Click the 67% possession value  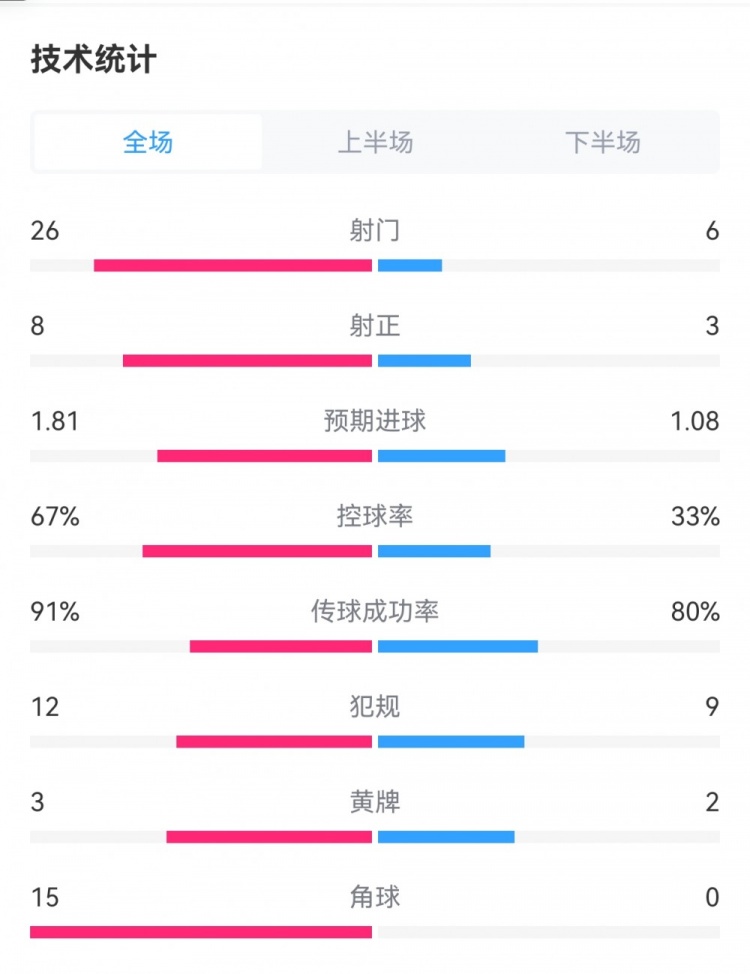tap(54, 516)
